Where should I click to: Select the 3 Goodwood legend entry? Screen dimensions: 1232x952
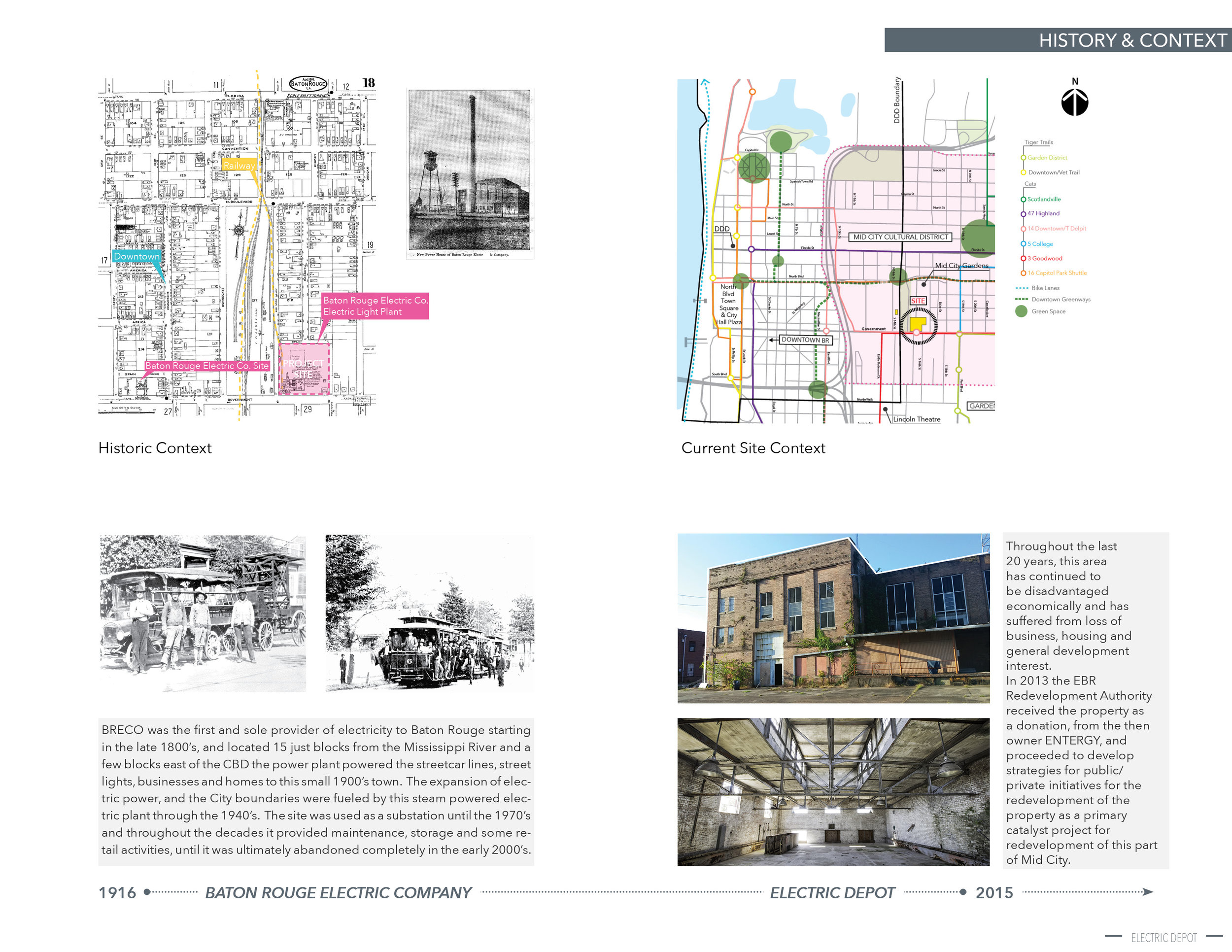pyautogui.click(x=1044, y=258)
